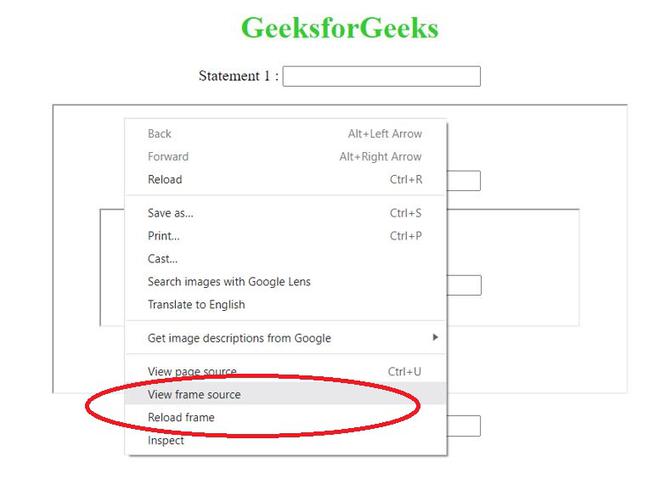Click the Cast... menu entry

coord(163,259)
